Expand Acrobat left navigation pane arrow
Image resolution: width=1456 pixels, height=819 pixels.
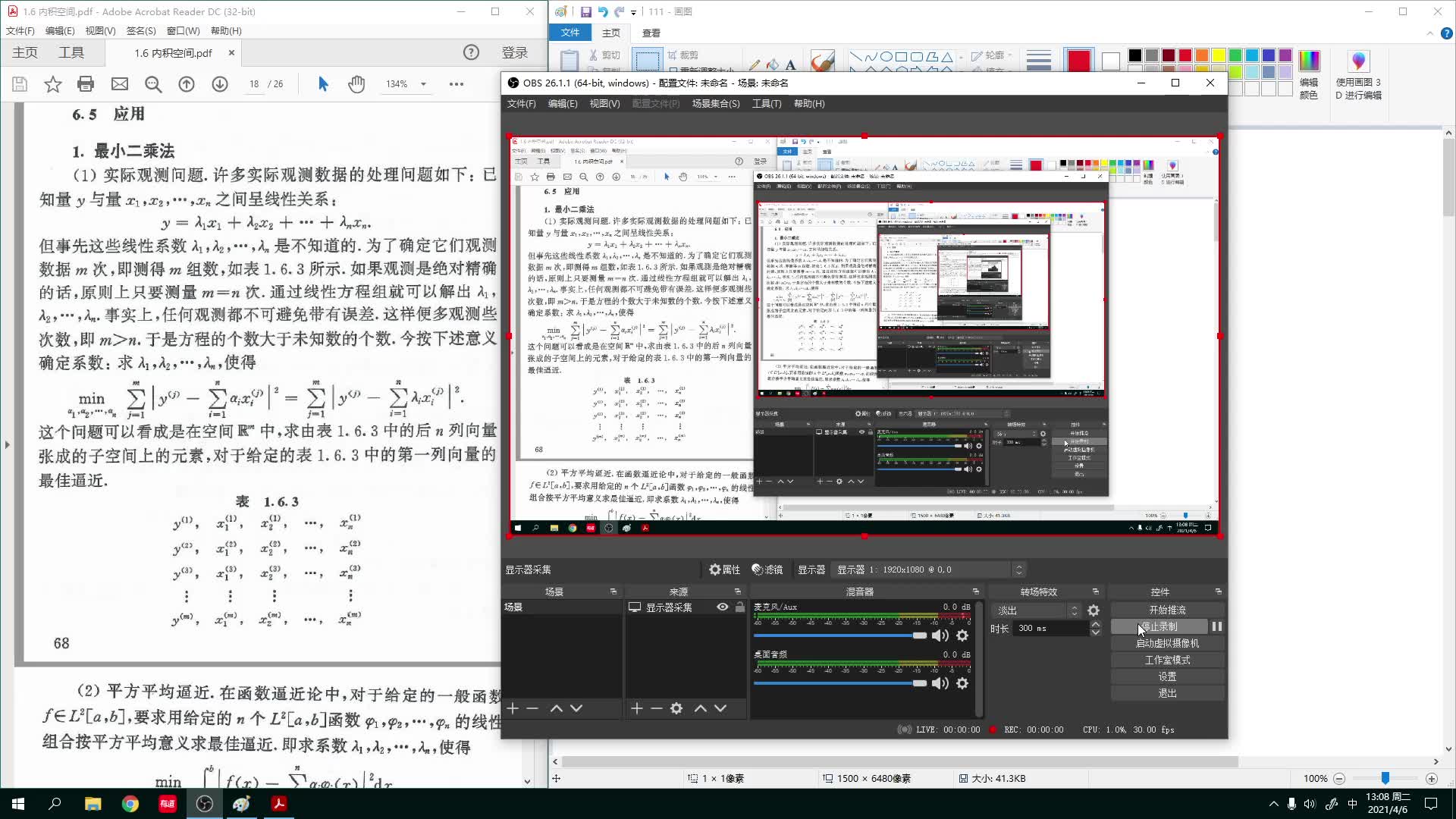coord(7,444)
